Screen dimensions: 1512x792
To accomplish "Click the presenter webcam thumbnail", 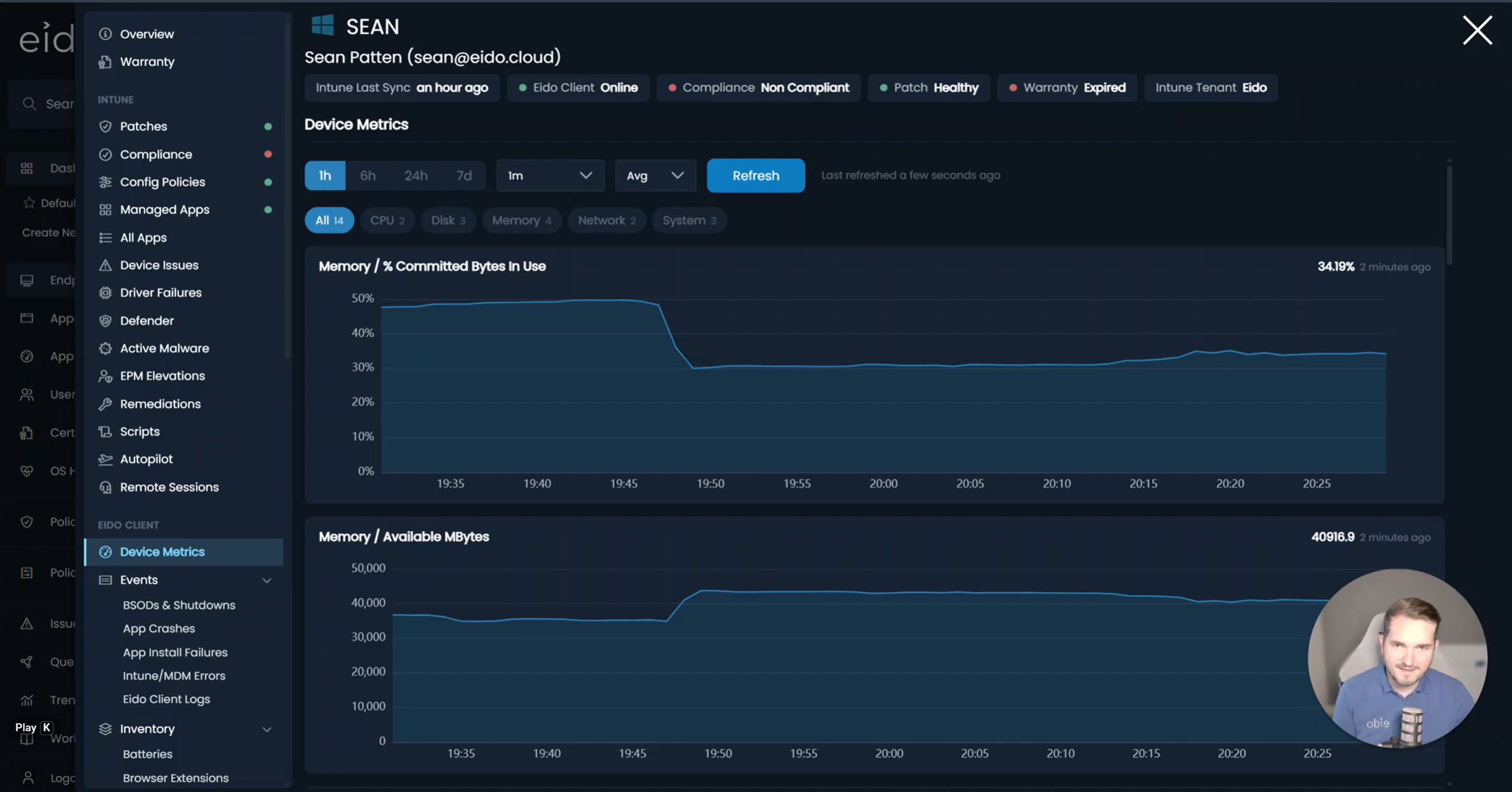I will 1398,658.
